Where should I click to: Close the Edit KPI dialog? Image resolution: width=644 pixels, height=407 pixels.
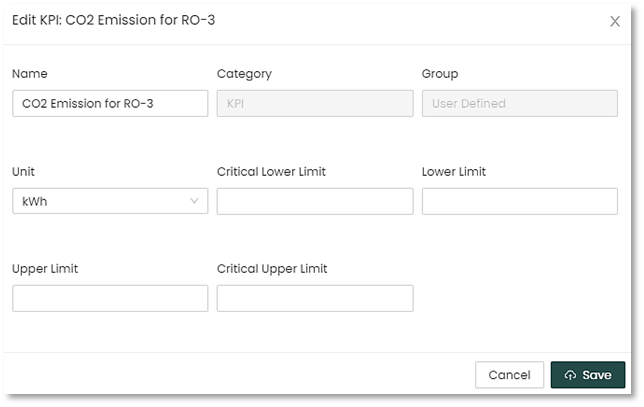click(615, 21)
